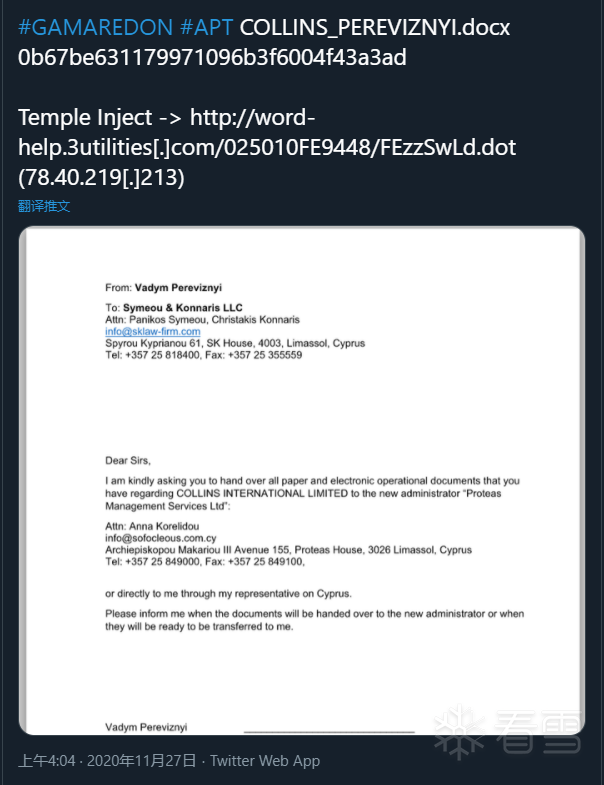Viewport: 604px width, 785px height.
Task: Click the info@sklaw-firm.com email link
Action: tap(153, 331)
